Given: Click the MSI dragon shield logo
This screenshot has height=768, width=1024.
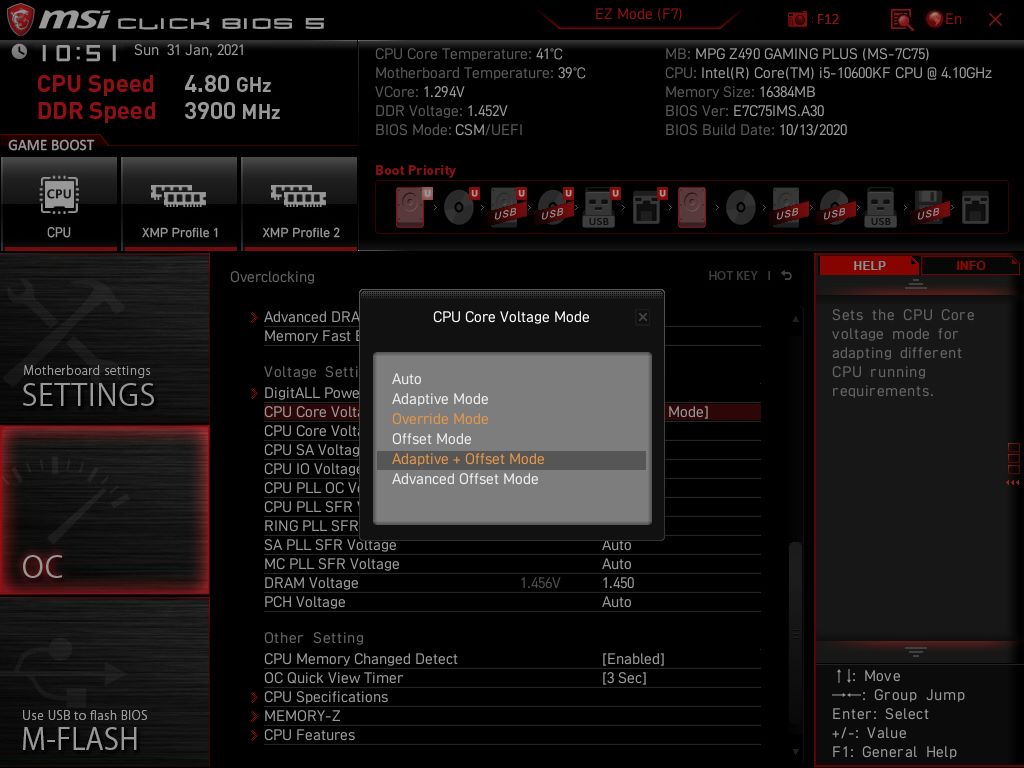Looking at the screenshot, I should point(20,20).
